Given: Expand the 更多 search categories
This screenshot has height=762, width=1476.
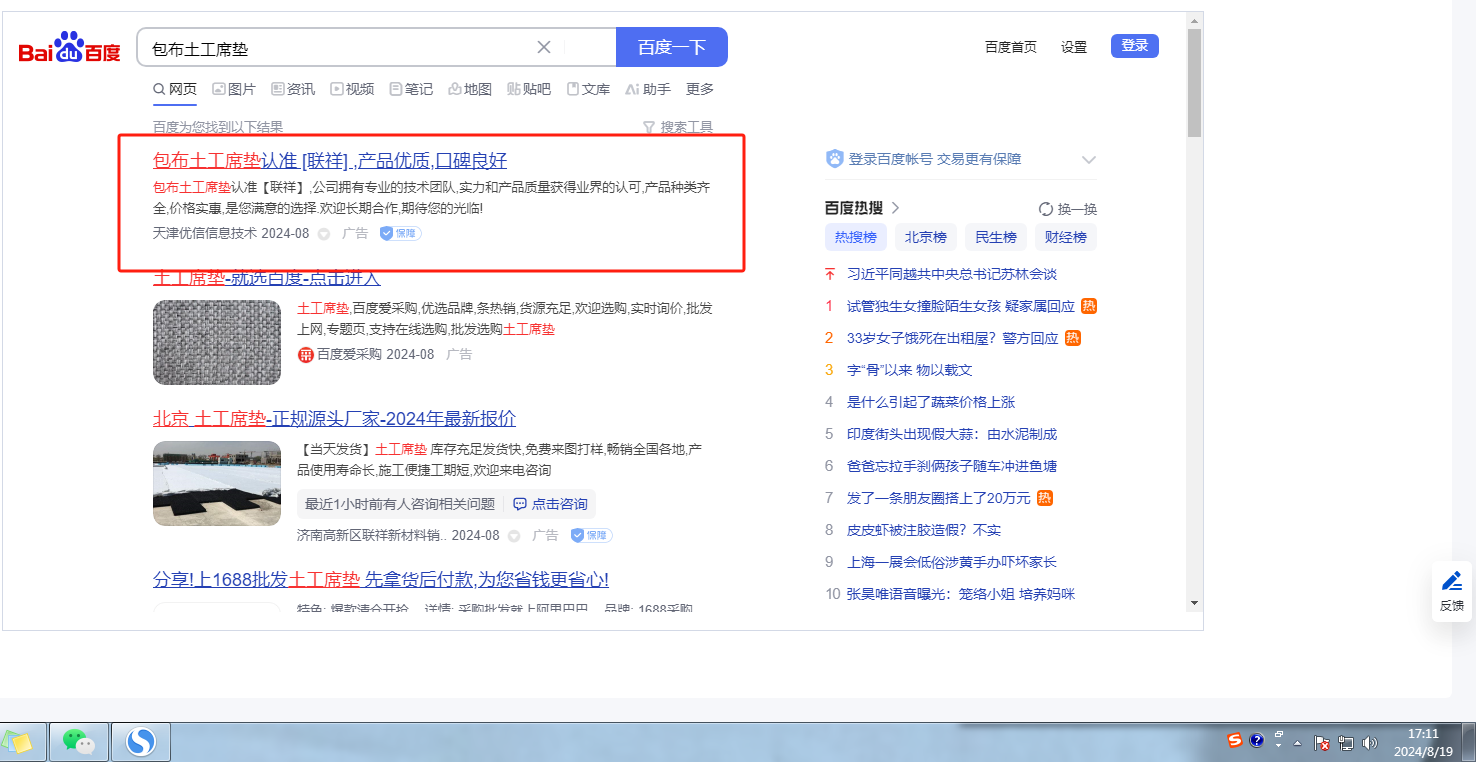Looking at the screenshot, I should (x=700, y=89).
